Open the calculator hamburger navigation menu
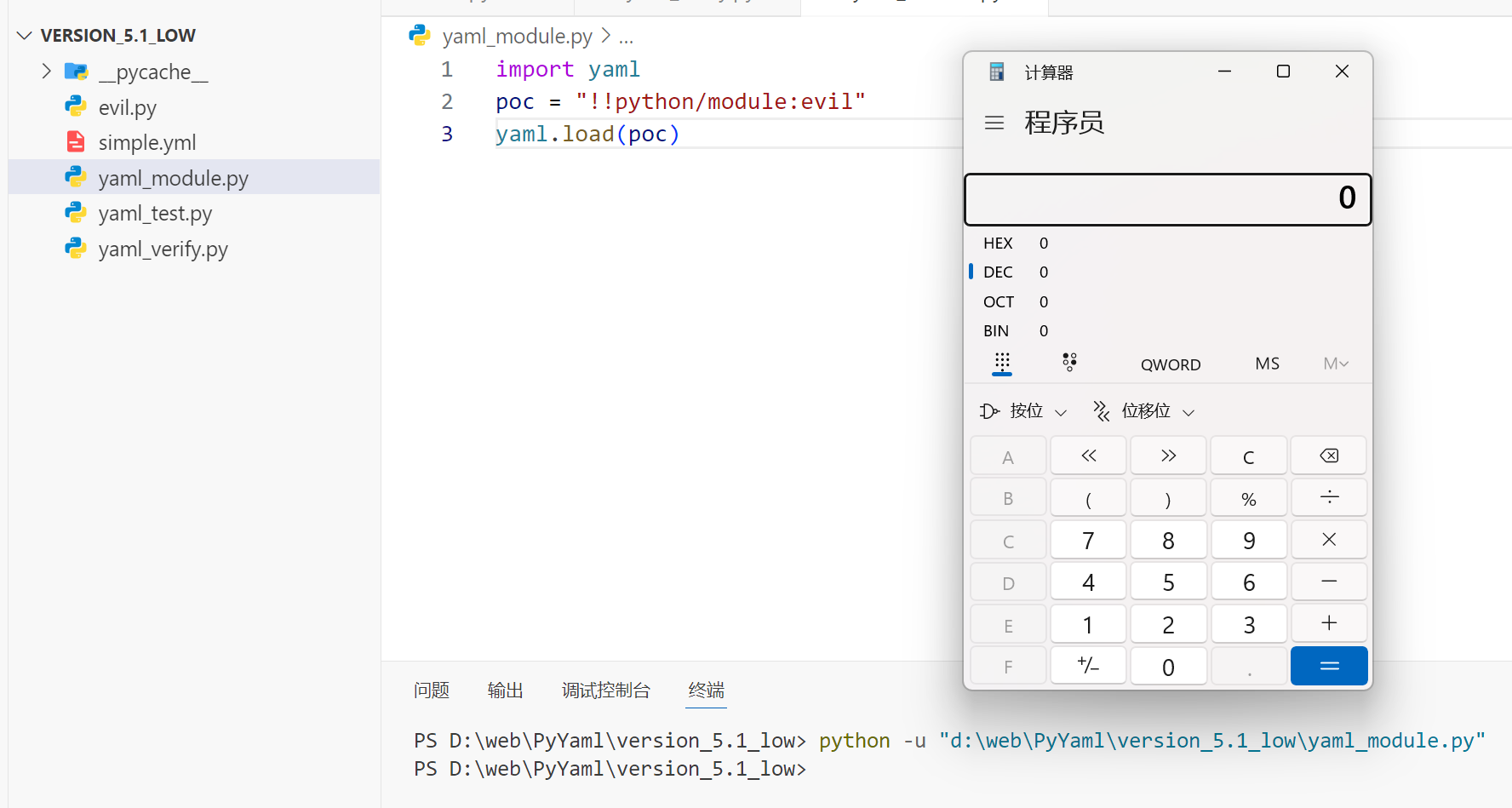The width and height of the screenshot is (1512, 808). point(994,123)
